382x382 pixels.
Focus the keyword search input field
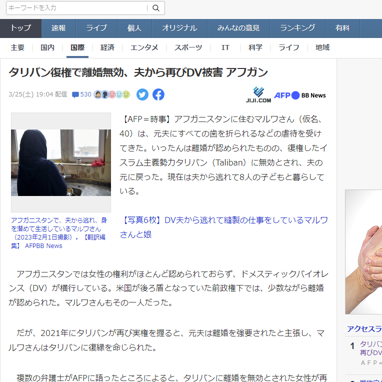(x=77, y=8)
